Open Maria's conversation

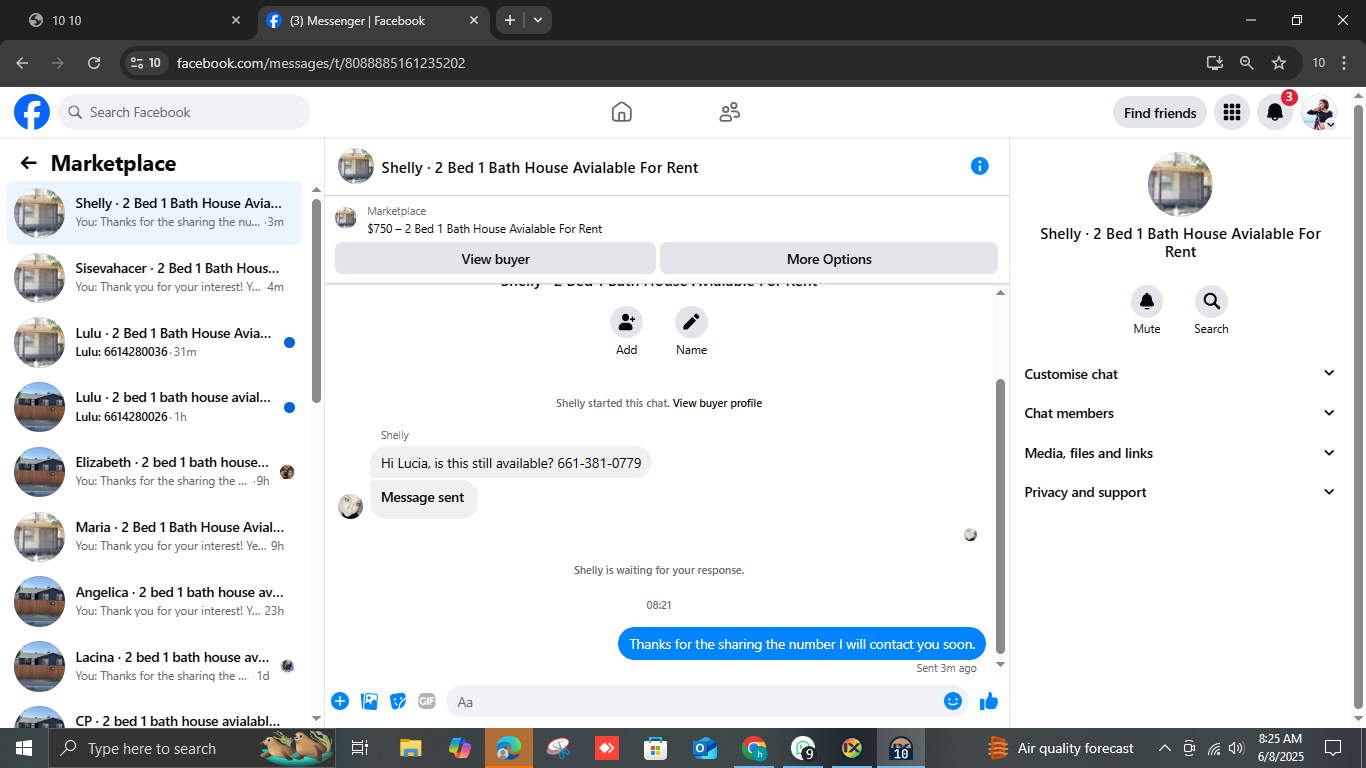pos(154,537)
